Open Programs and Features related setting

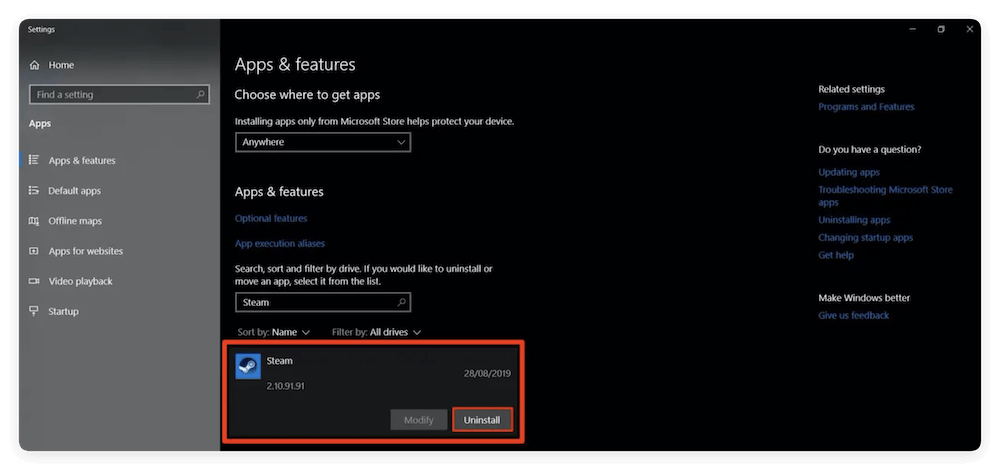point(866,107)
